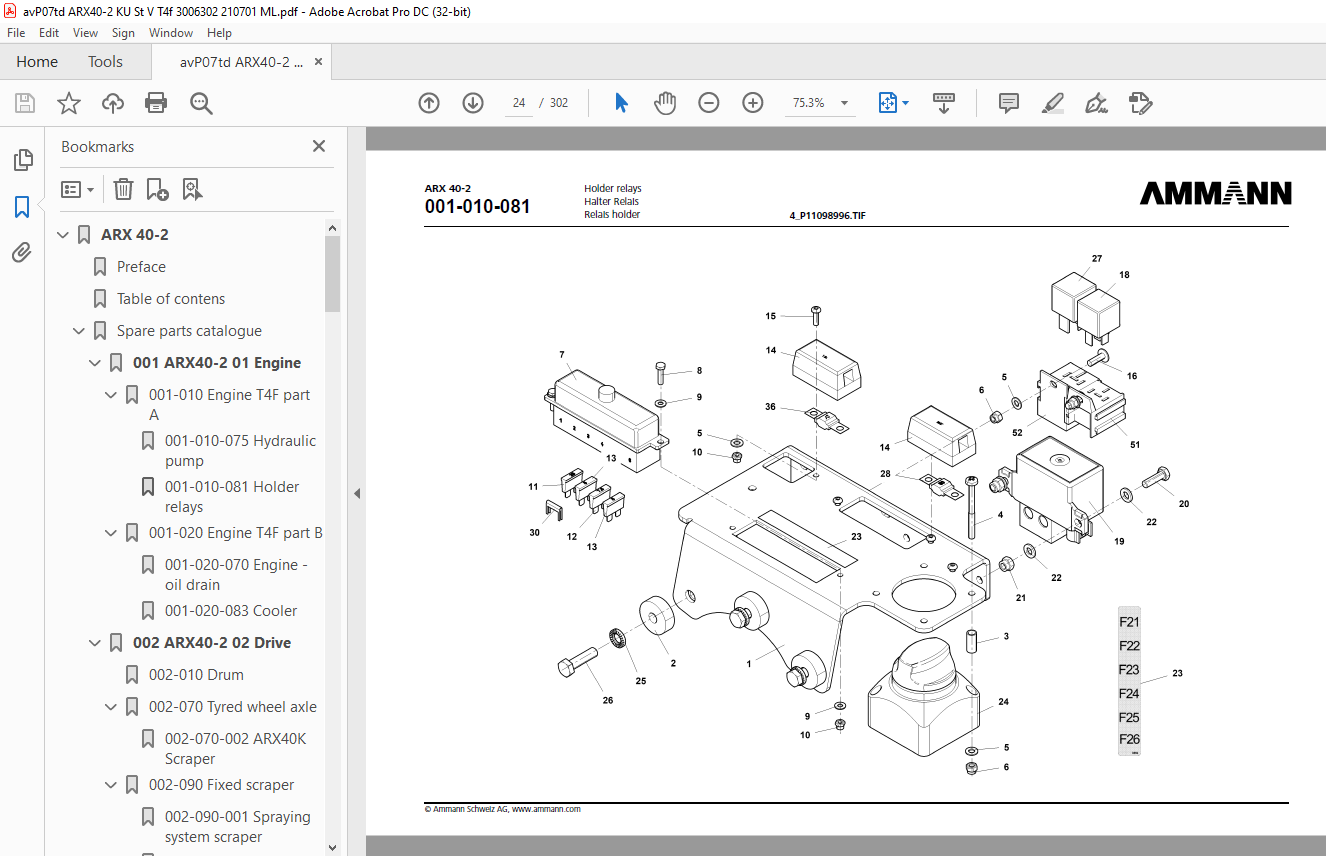The width and height of the screenshot is (1326, 856).
Task: Select the avP07td ARX40-2 document tab
Action: pos(241,62)
